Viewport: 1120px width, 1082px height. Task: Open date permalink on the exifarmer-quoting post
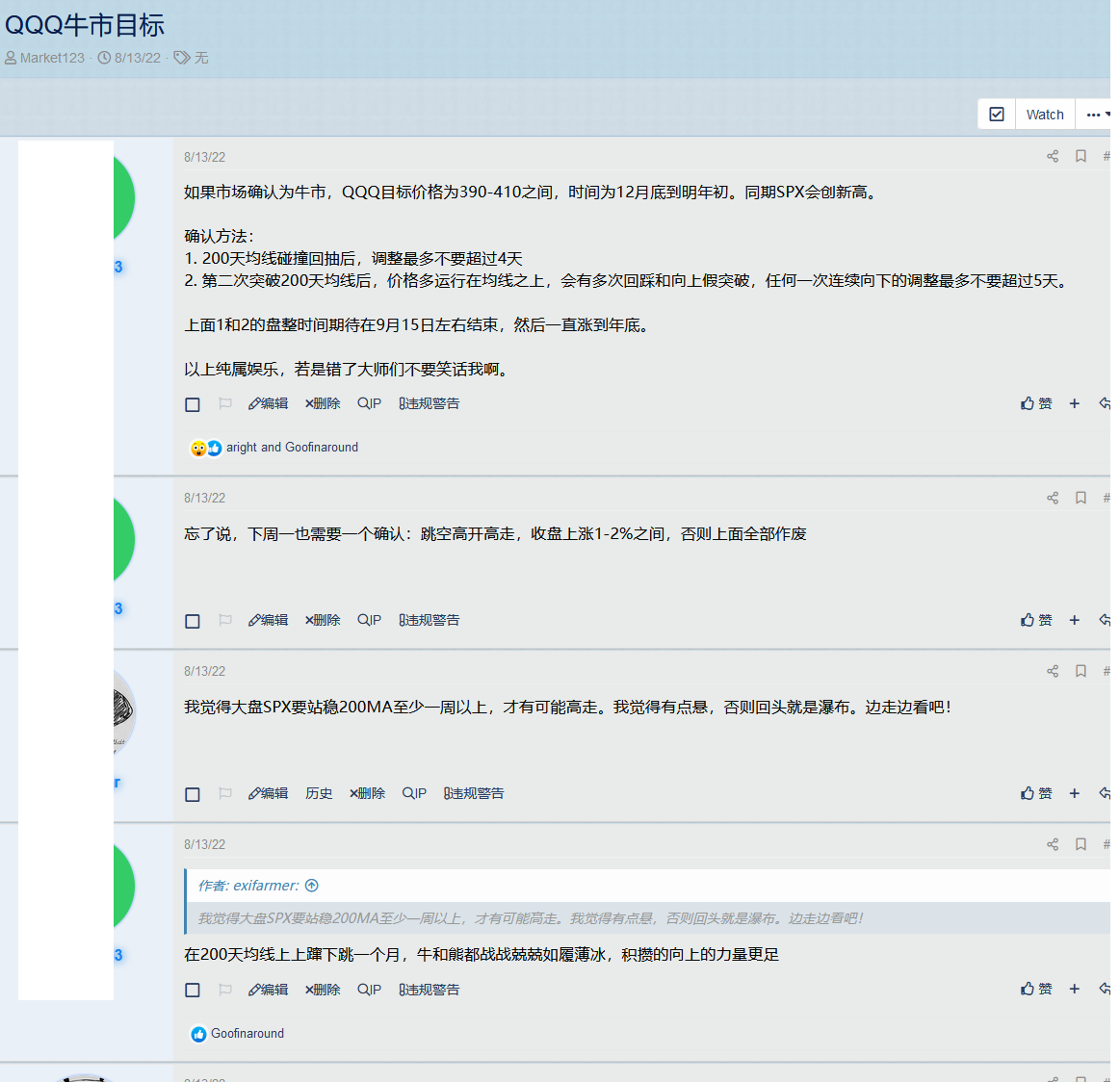click(204, 845)
